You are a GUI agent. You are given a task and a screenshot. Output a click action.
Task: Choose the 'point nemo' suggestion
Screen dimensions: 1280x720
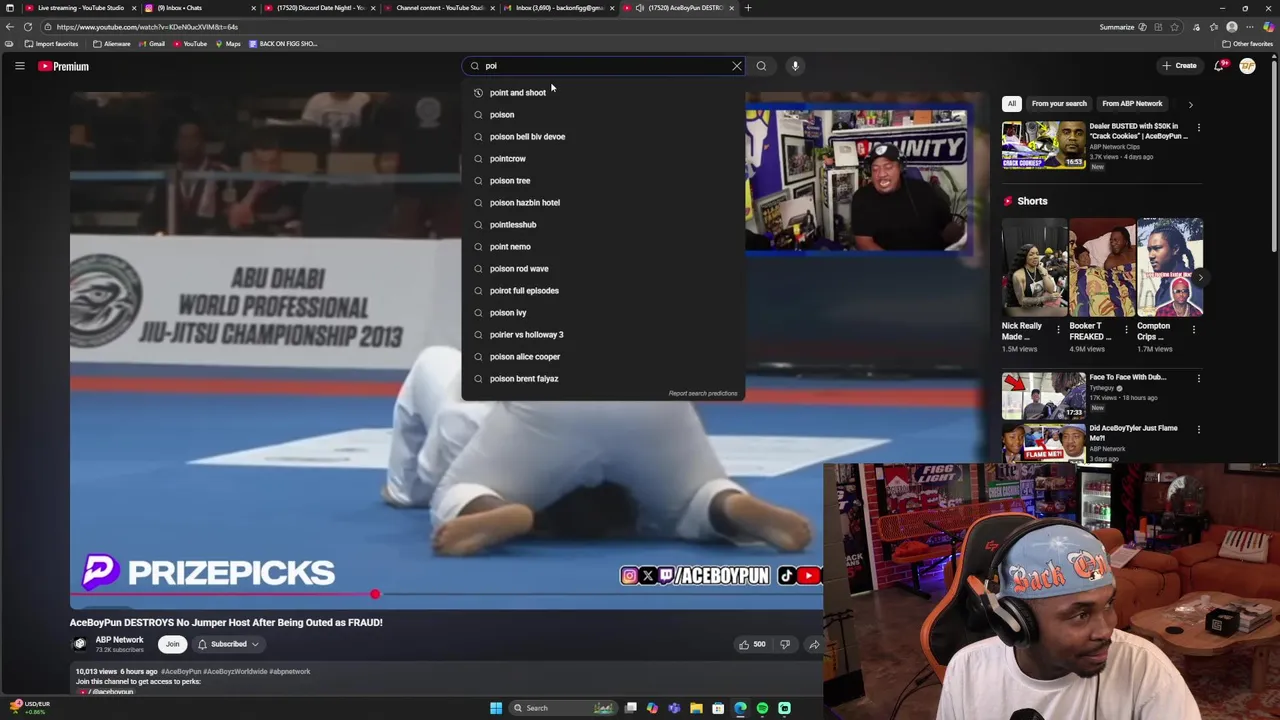(603, 246)
